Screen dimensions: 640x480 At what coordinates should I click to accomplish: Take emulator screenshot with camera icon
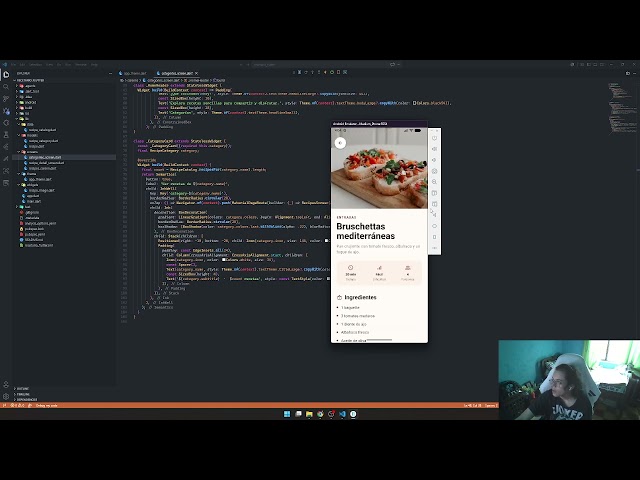[434, 171]
